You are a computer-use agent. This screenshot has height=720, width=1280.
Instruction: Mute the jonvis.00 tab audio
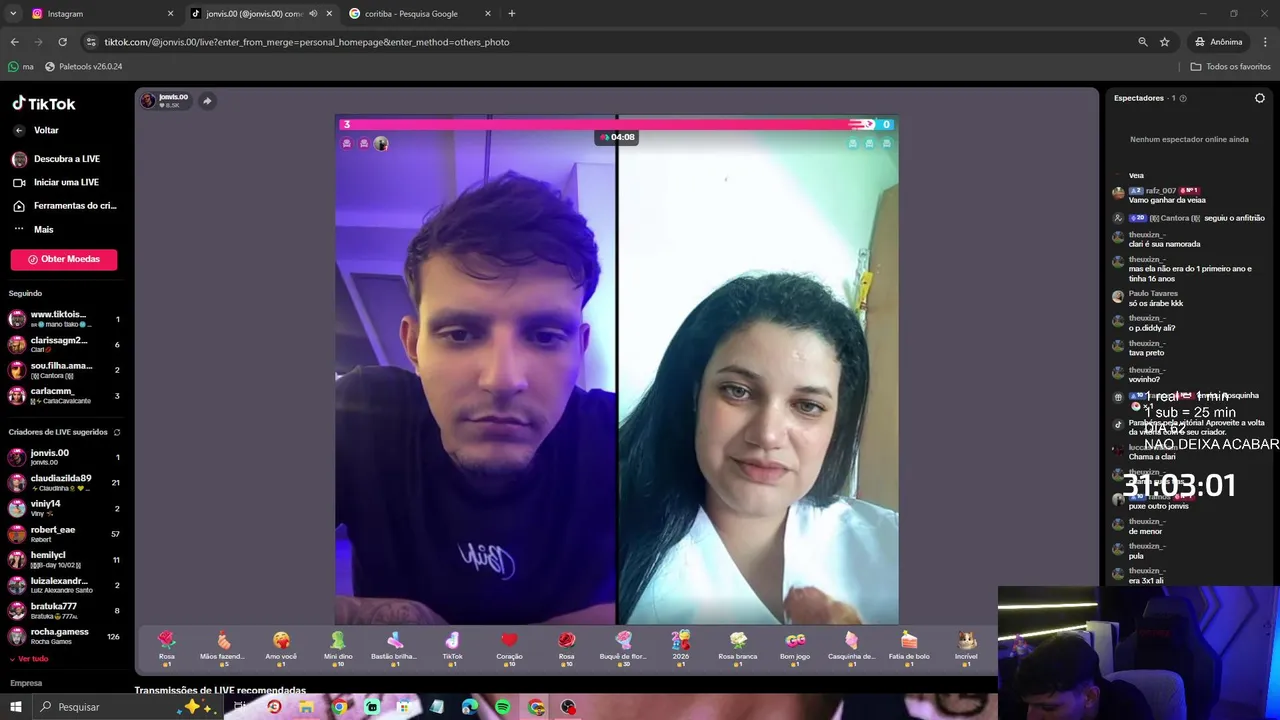313,14
